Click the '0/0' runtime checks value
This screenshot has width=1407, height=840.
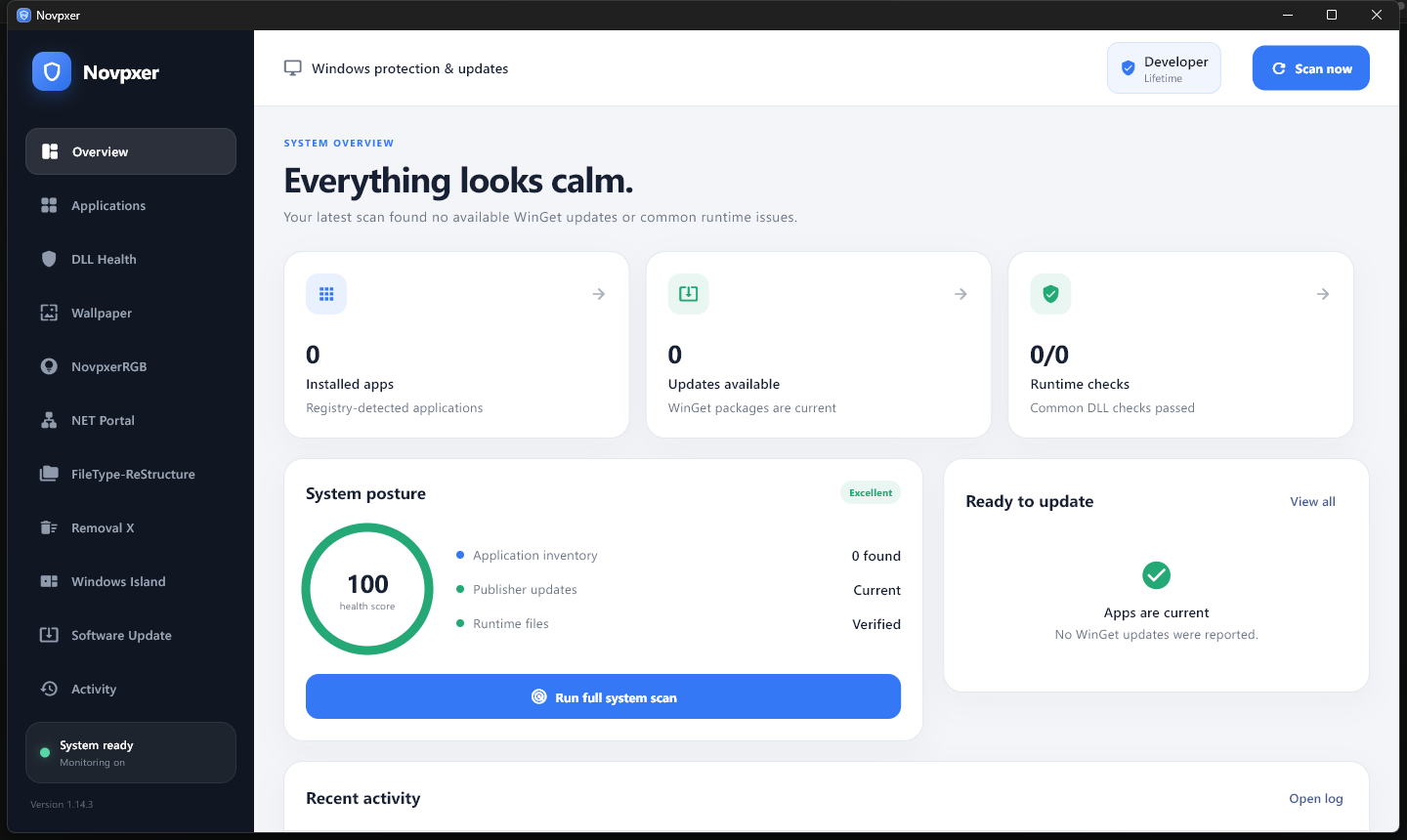(1049, 355)
